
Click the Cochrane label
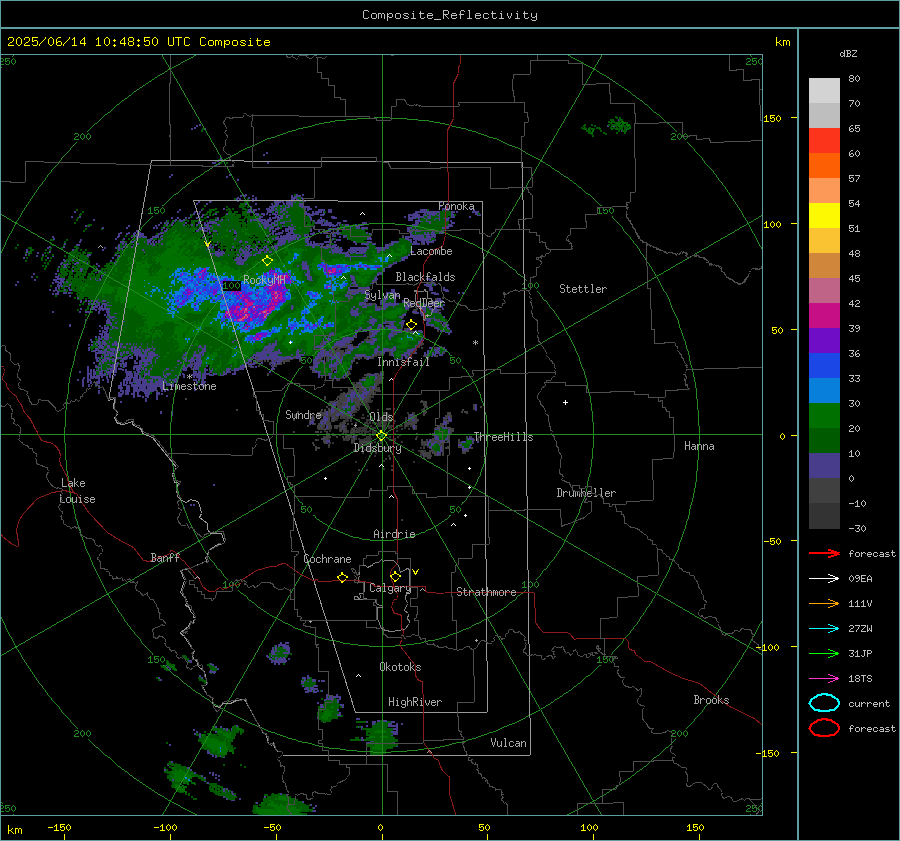point(327,559)
